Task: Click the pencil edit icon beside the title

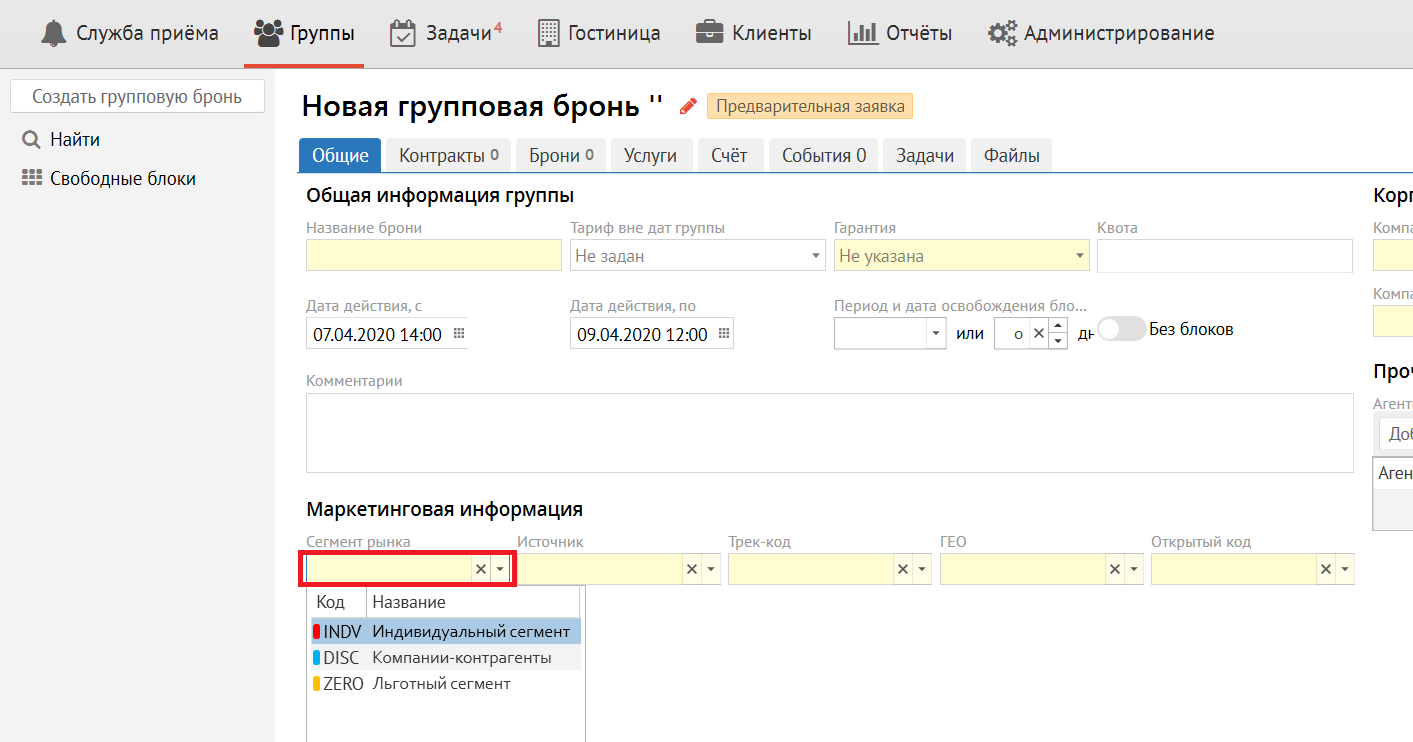Action: [687, 106]
